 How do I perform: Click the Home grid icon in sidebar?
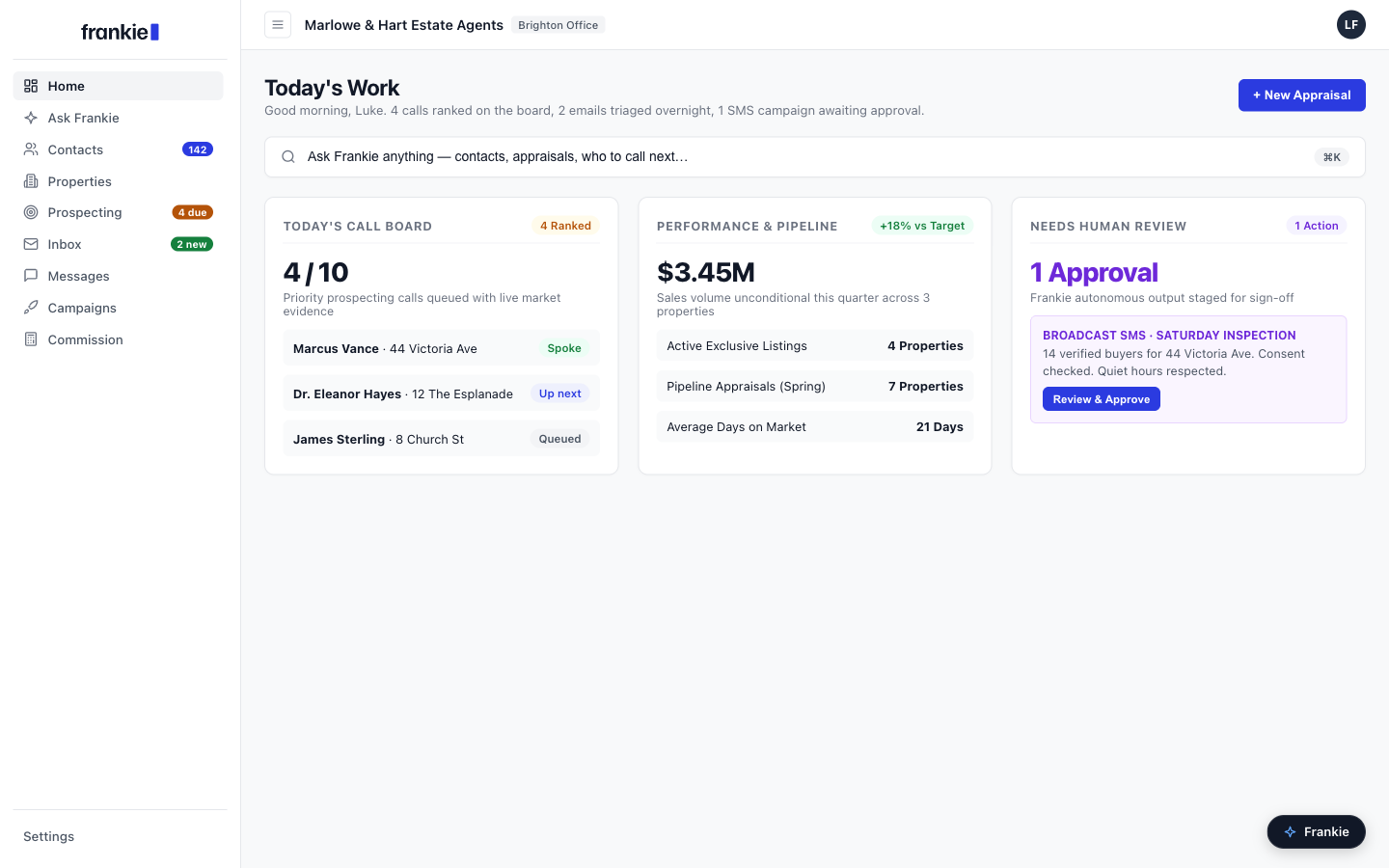click(x=31, y=86)
